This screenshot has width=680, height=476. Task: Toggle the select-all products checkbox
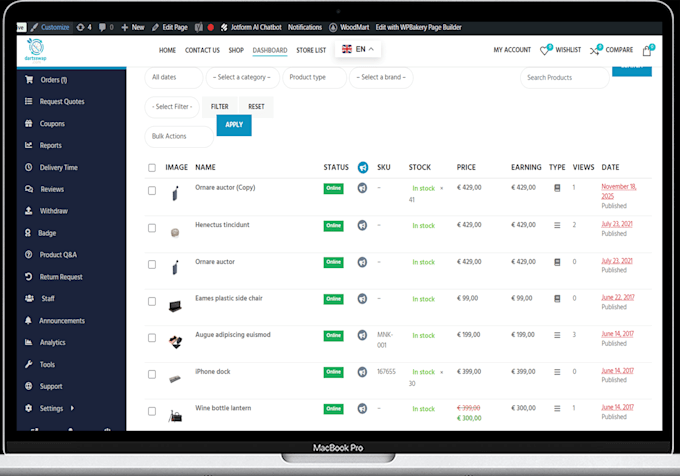coord(152,168)
